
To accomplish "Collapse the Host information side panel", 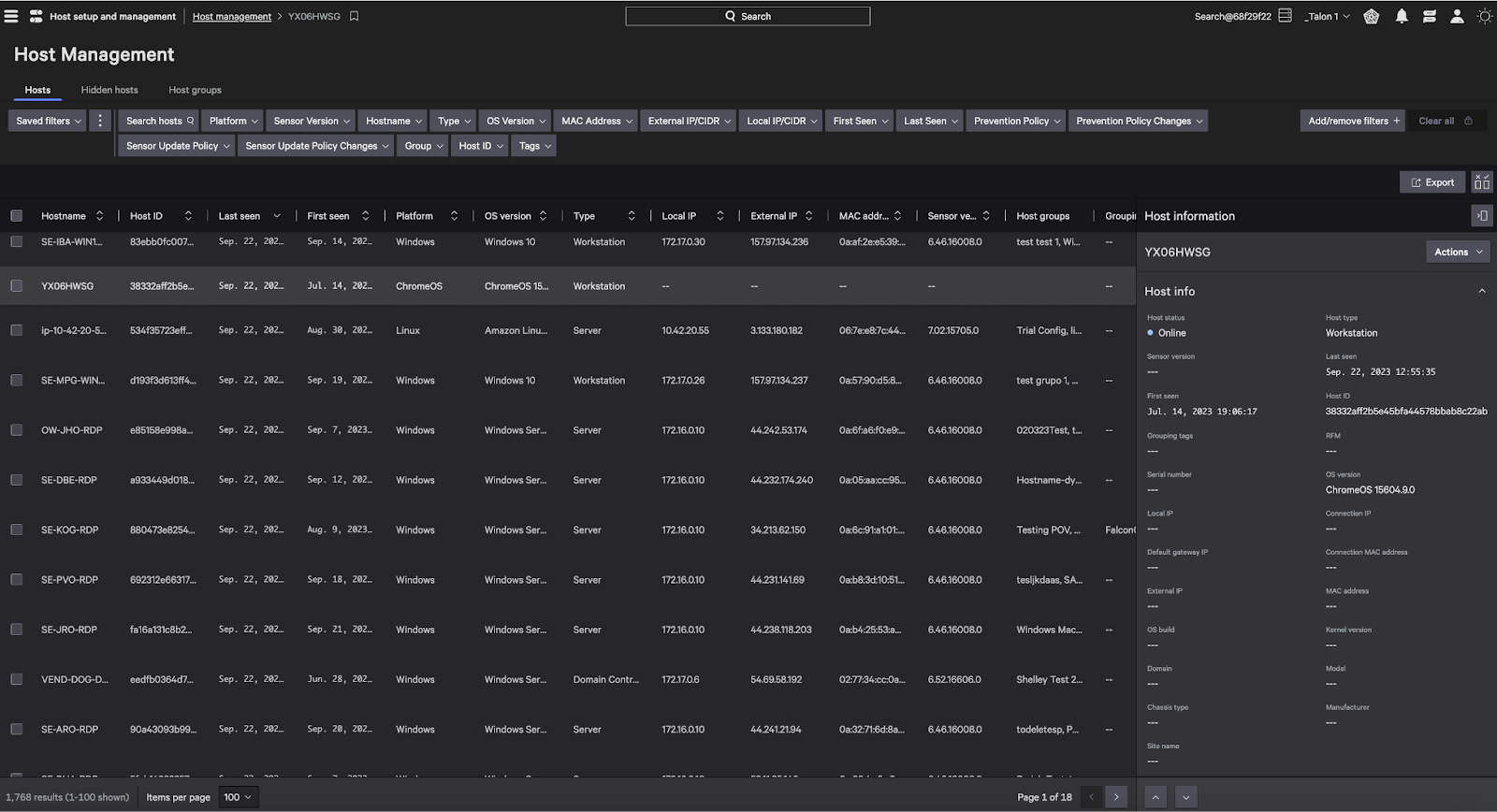I will [1481, 216].
